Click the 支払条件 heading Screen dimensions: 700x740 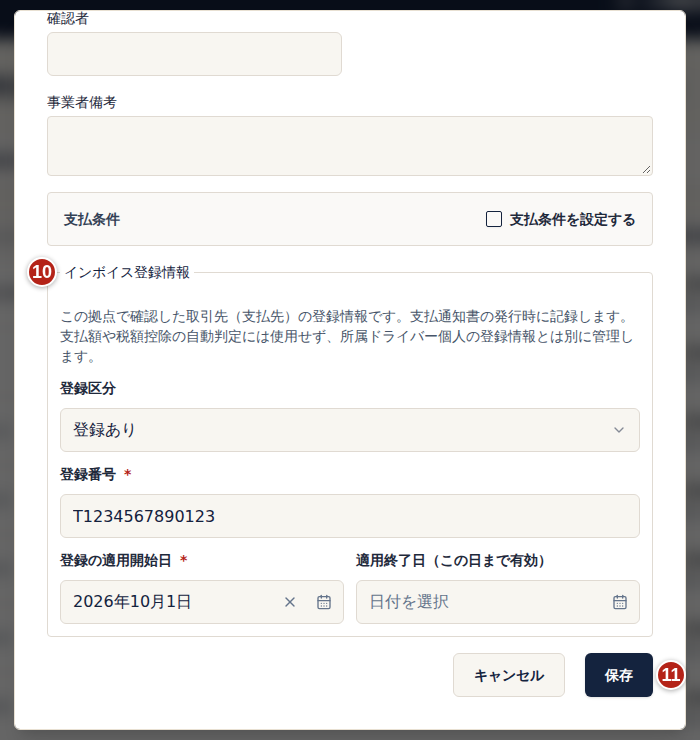92,219
